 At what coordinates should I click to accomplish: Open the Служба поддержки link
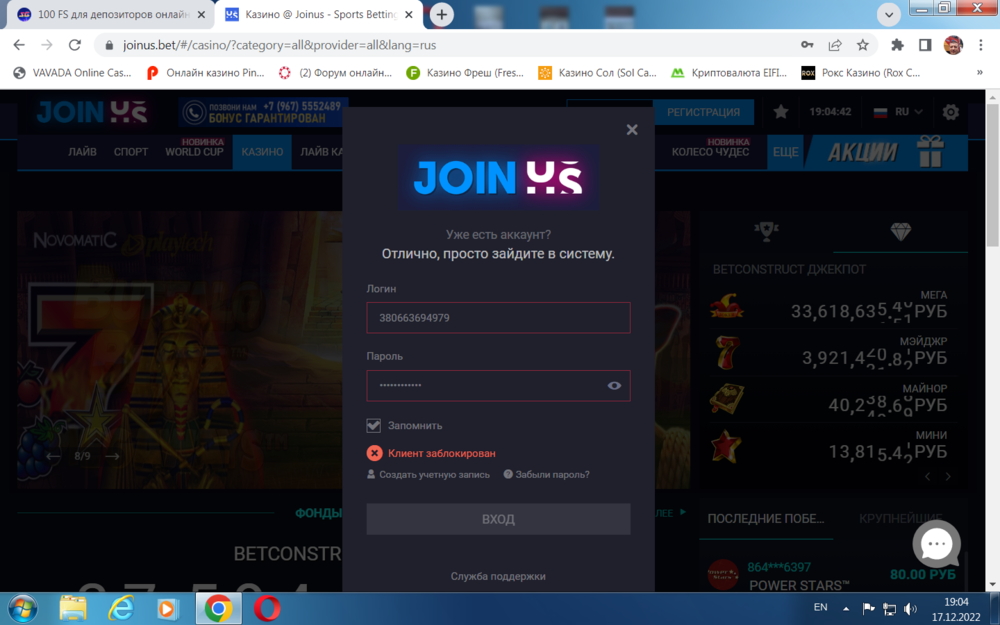498,576
